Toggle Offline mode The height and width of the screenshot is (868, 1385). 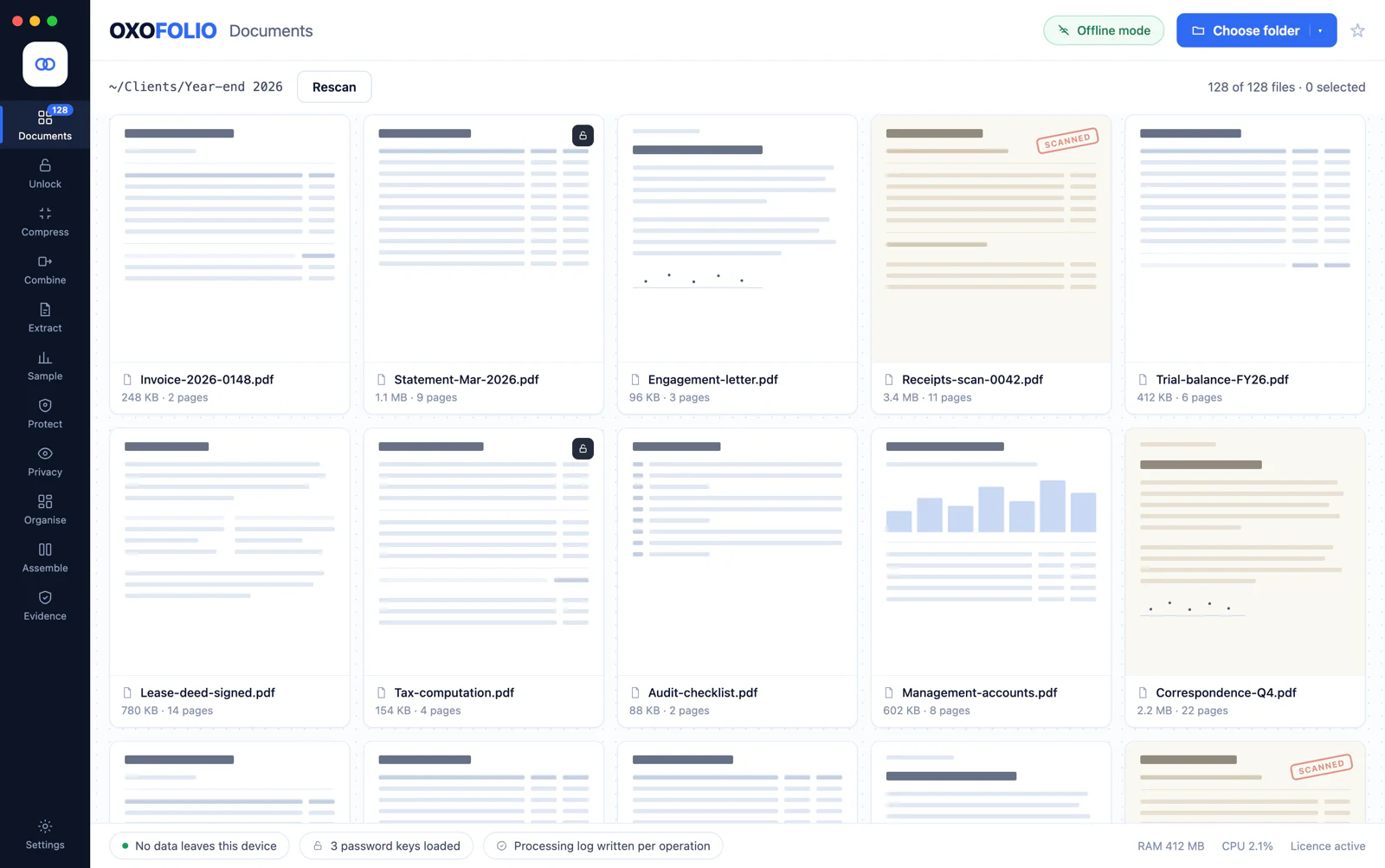[x=1104, y=30]
